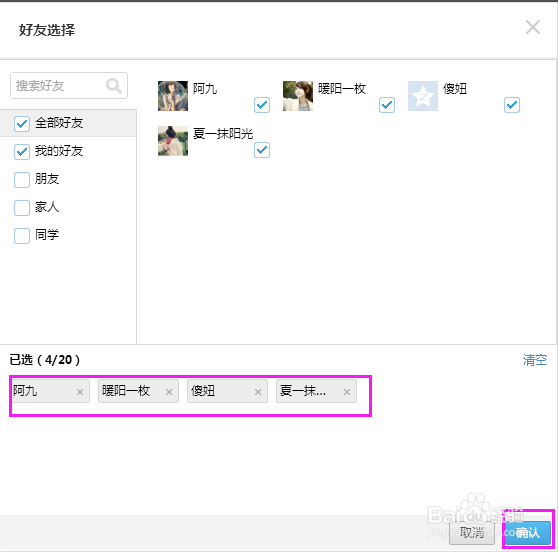This screenshot has width=558, height=552.
Task: Uncheck the 全部好友 checkbox
Action: pyautogui.click(x=22, y=123)
